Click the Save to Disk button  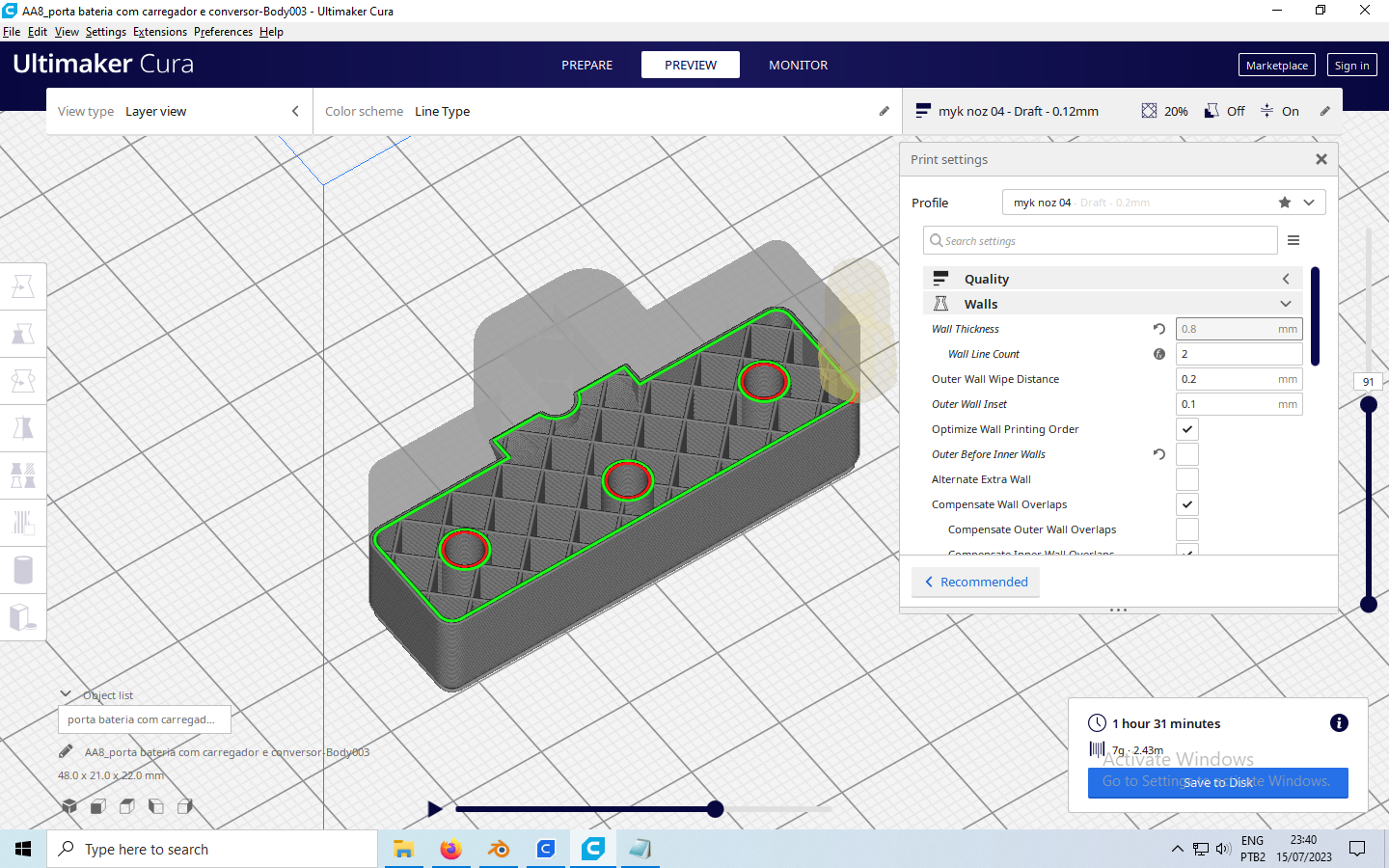(x=1217, y=782)
